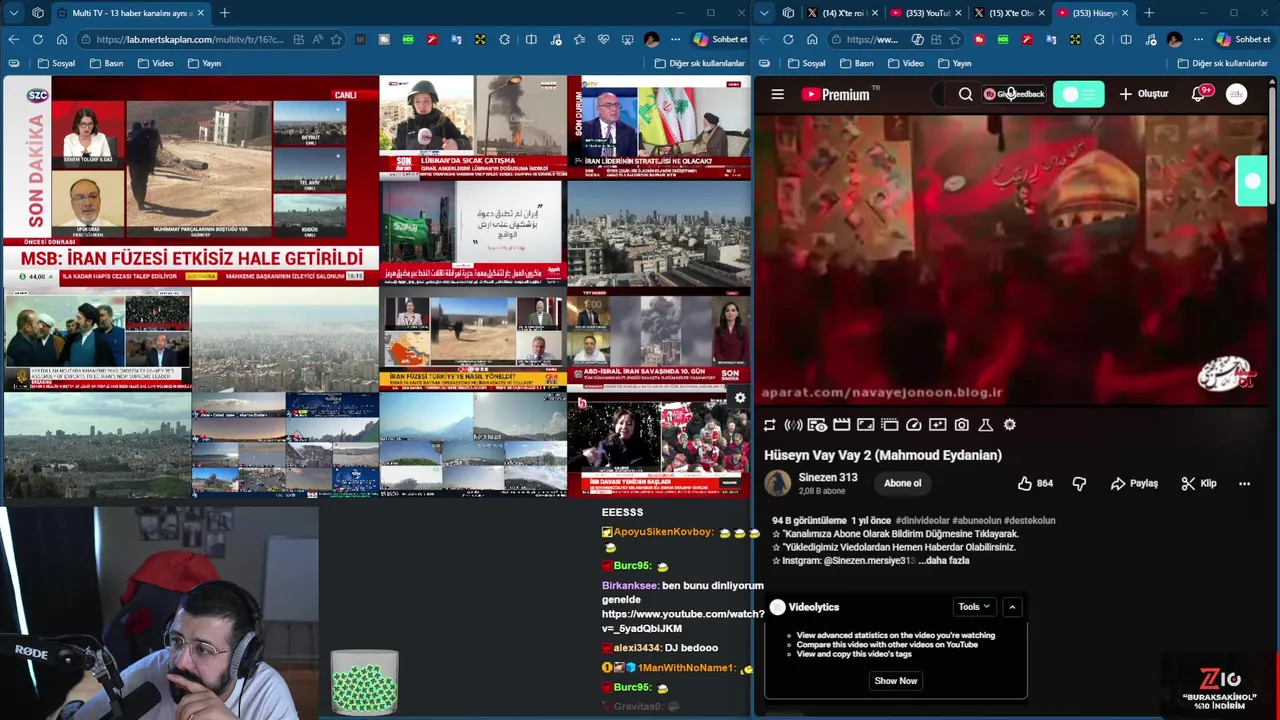Open the Sosyal bookmarks folder in the right browser
Viewport: 1280px width, 720px height.
pyautogui.click(x=807, y=63)
